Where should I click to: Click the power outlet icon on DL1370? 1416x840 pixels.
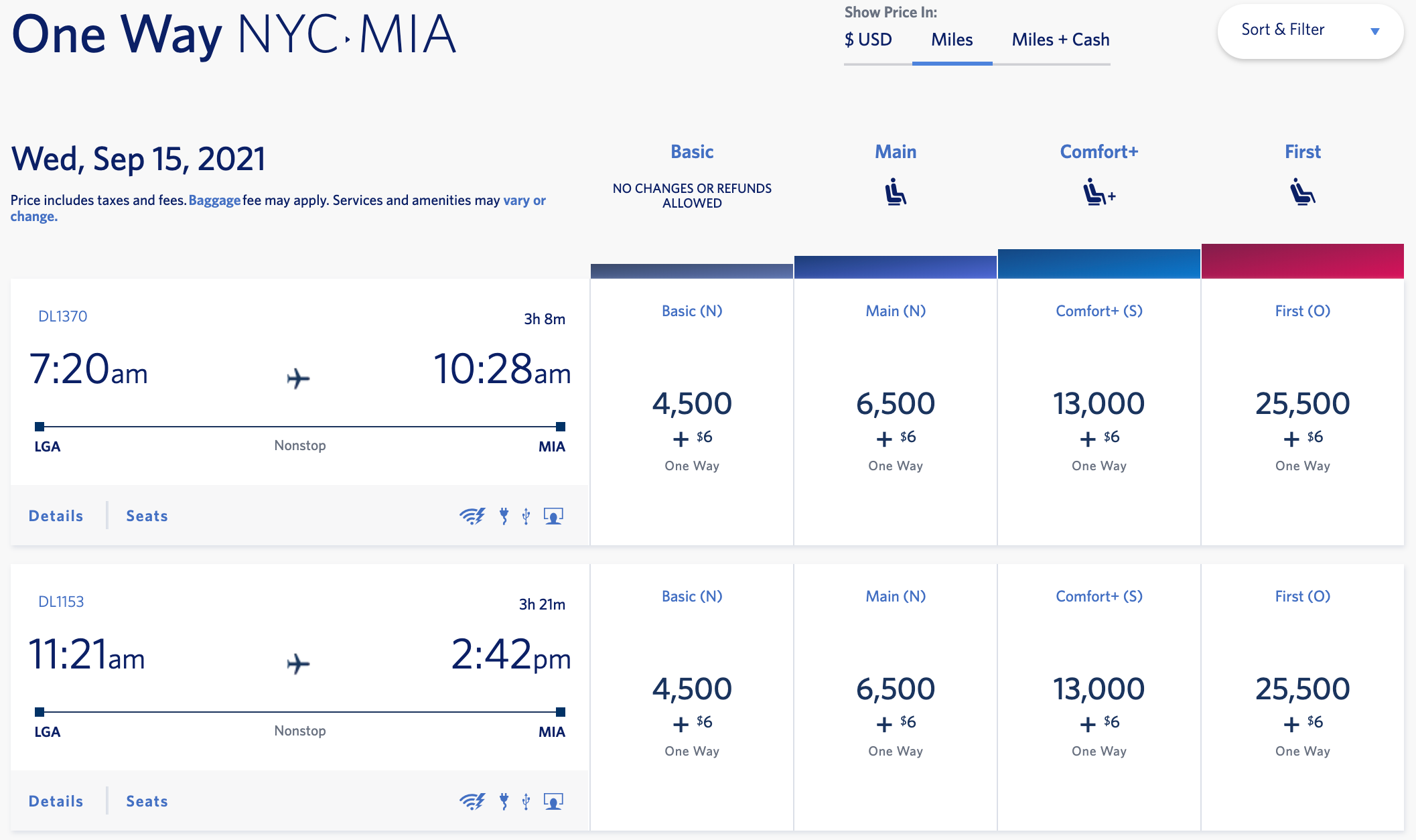click(504, 516)
